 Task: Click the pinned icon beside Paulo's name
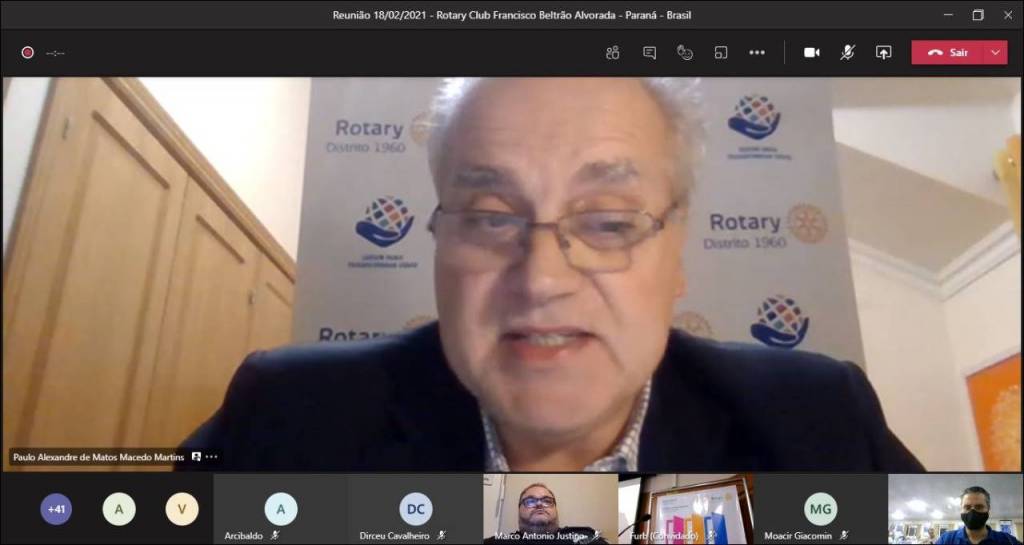click(x=196, y=457)
